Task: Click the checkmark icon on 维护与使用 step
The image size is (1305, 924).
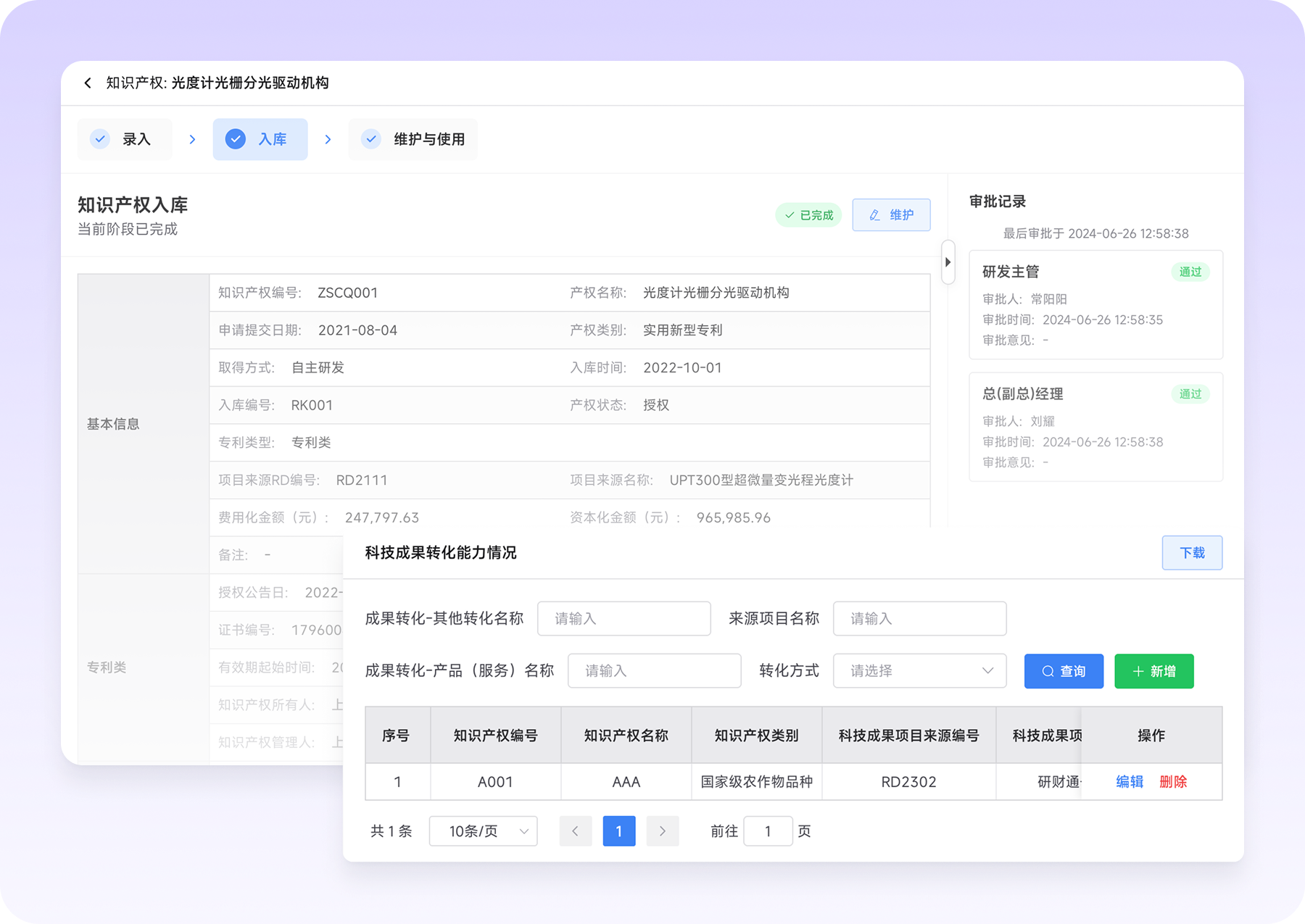Action: pos(371,139)
